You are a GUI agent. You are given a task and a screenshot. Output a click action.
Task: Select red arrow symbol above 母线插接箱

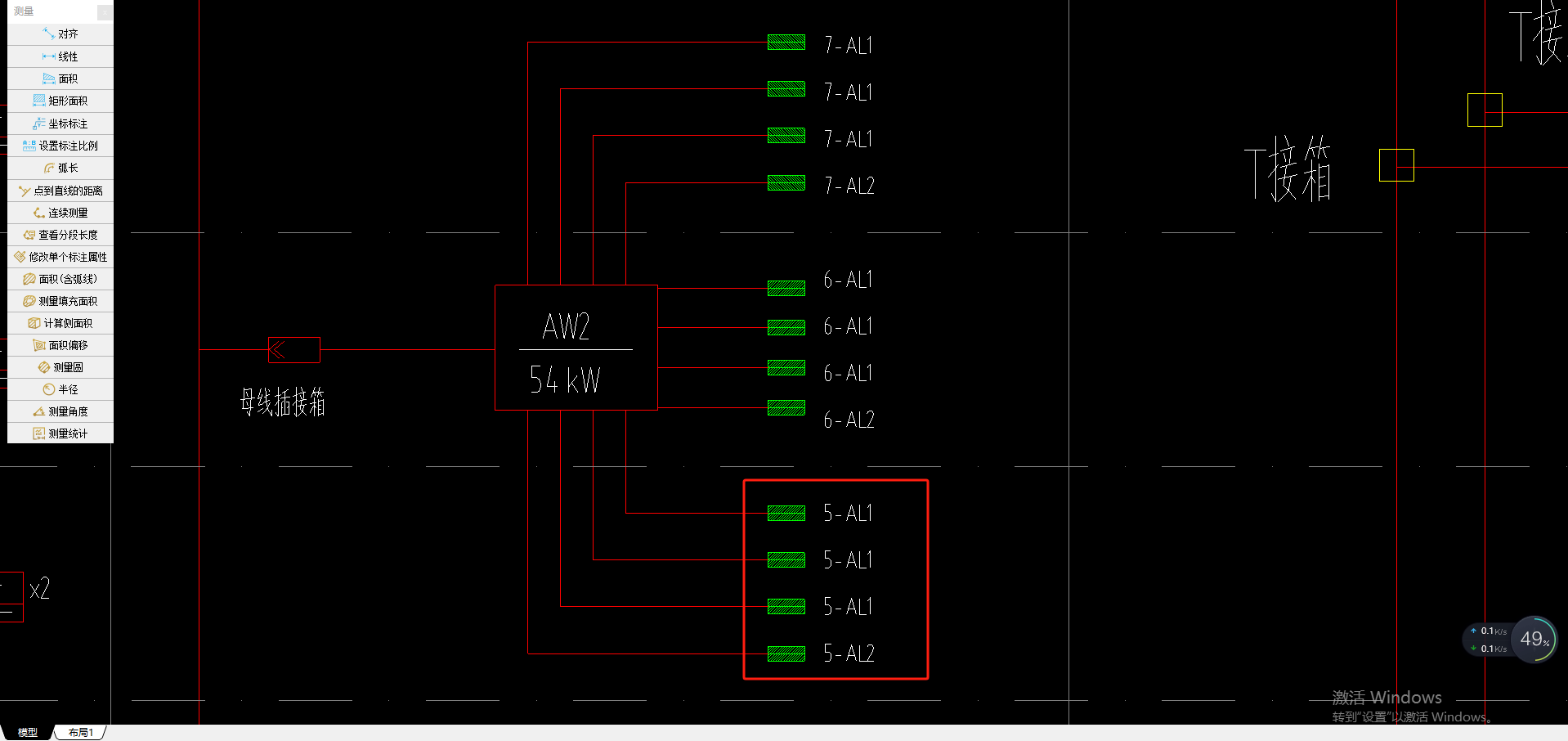point(293,350)
